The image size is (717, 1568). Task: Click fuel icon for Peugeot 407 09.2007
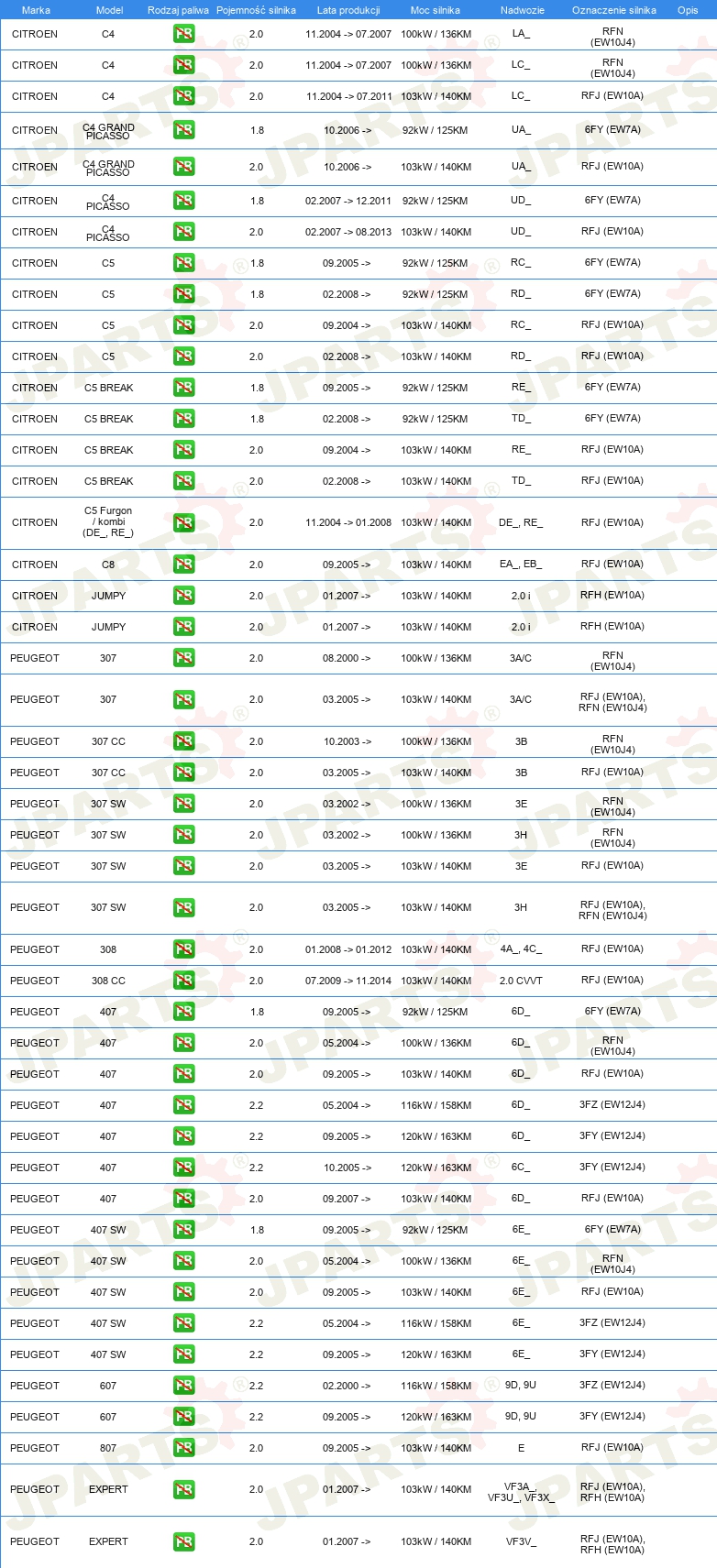pyautogui.click(x=184, y=1199)
